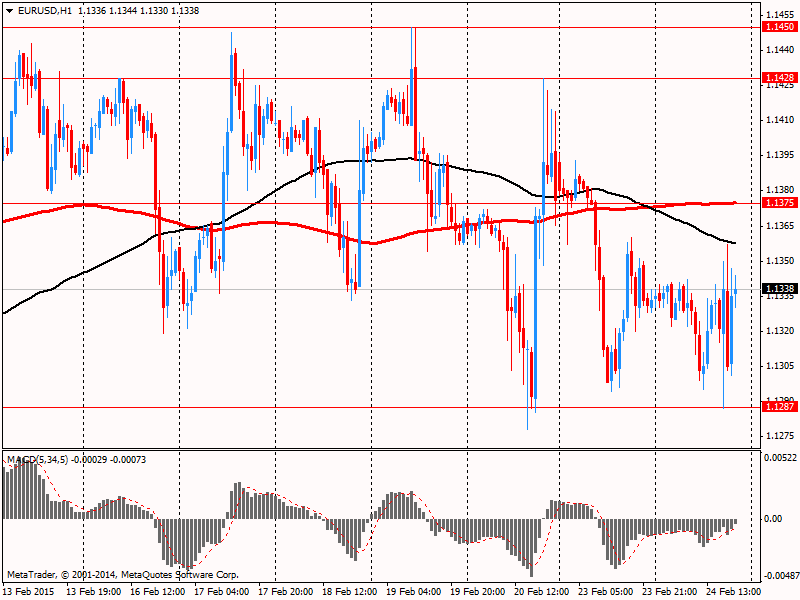Click the 1.1320 price axis value
800x600 pixels.
click(778, 330)
